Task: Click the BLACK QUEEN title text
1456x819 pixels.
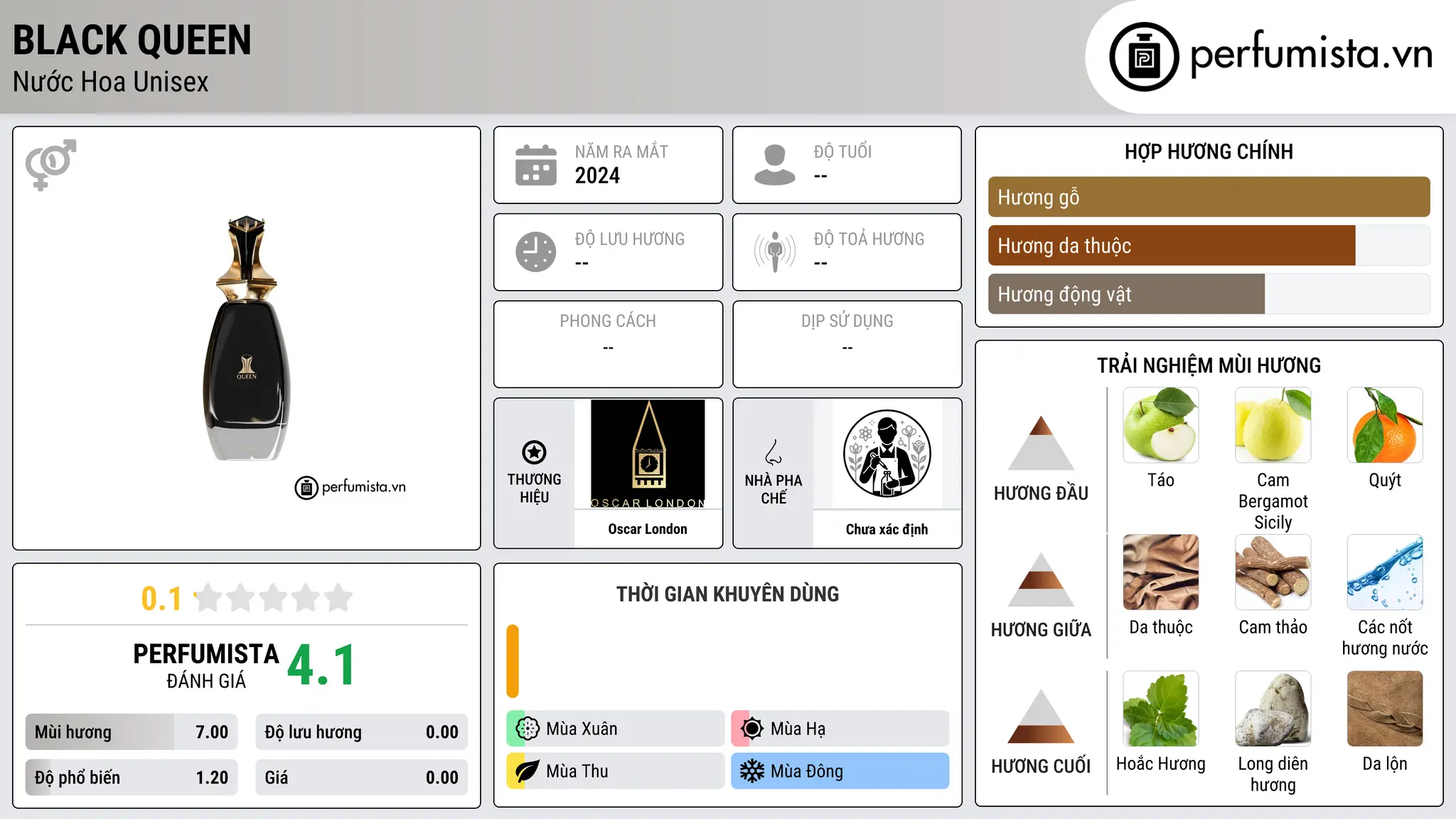Action: point(132,40)
